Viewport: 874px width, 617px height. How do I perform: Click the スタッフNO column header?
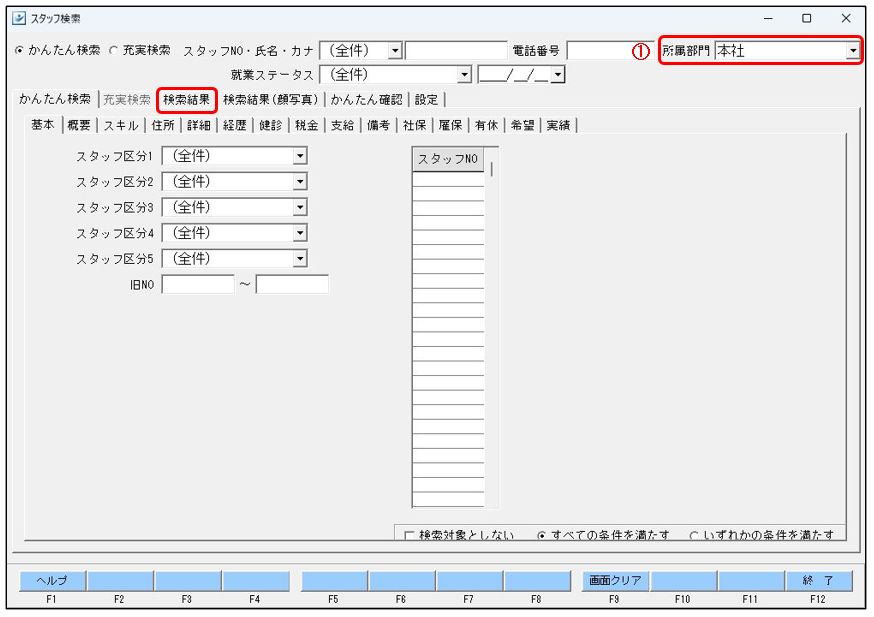point(448,159)
